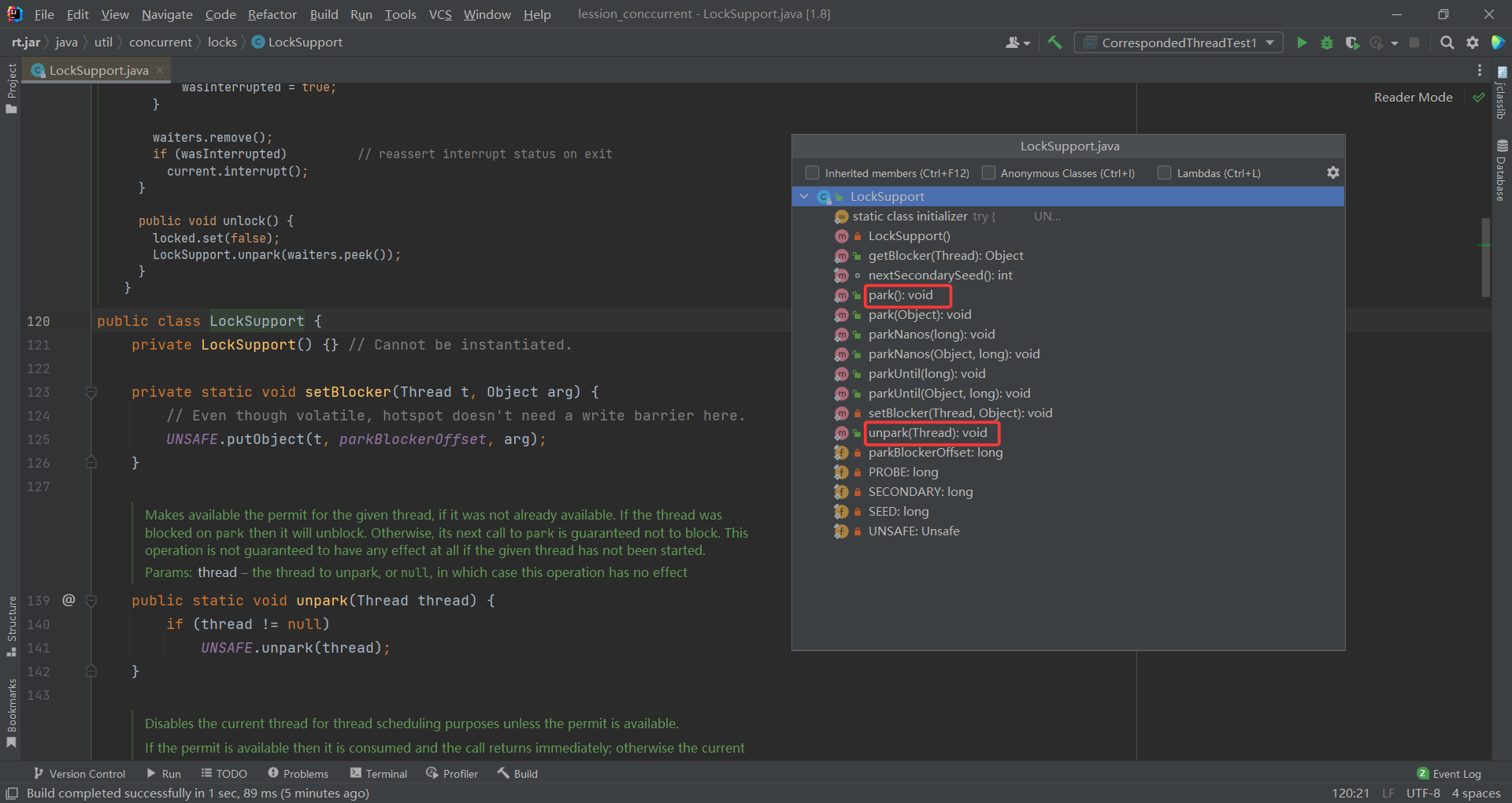The width and height of the screenshot is (1512, 803).
Task: Click the 120:21 cursor position indicator
Action: pos(1351,793)
